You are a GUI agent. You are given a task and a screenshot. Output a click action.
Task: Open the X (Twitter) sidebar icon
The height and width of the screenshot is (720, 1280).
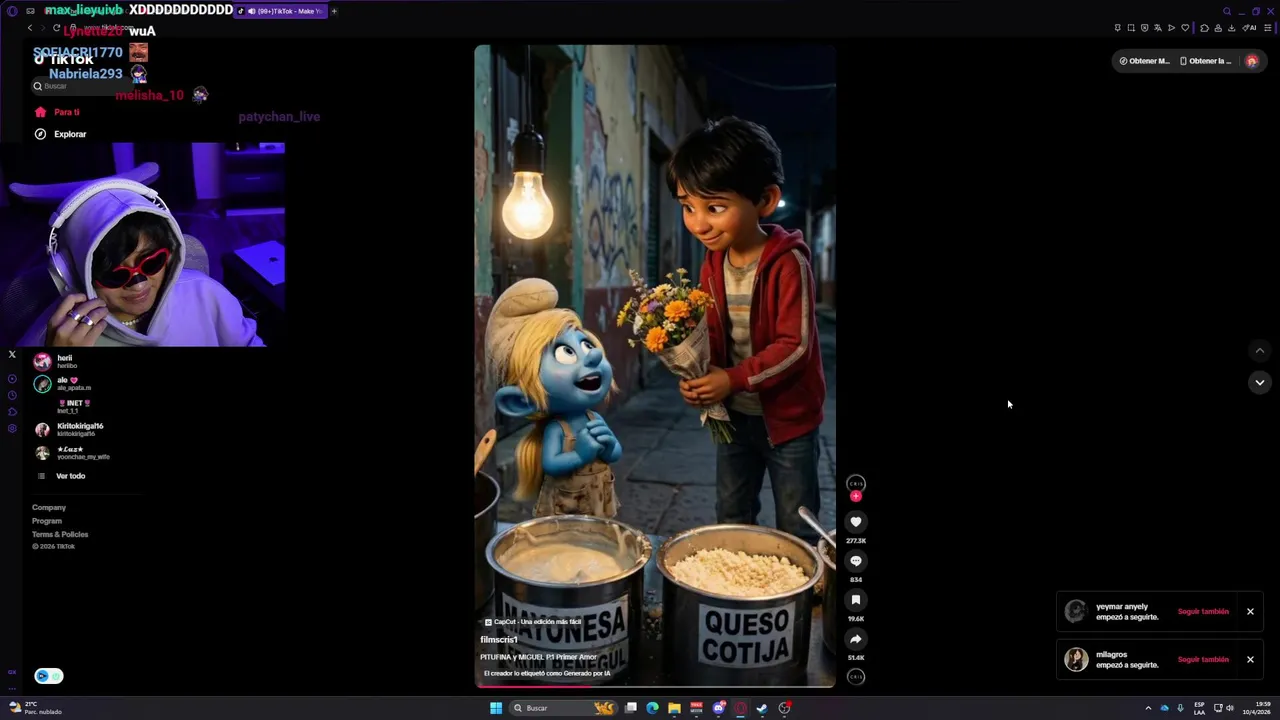tap(12, 354)
